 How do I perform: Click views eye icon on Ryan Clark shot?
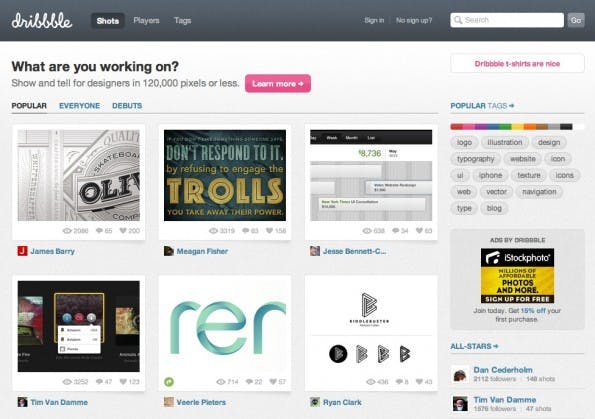coord(371,382)
